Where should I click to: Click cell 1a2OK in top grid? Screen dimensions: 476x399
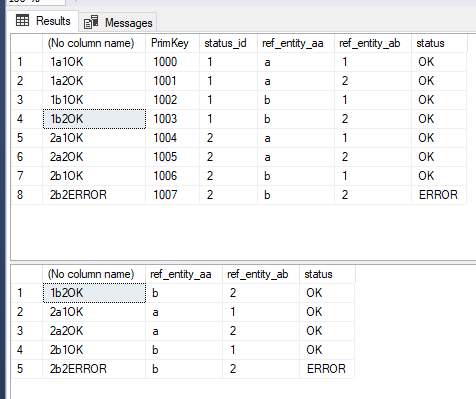[x=94, y=81]
